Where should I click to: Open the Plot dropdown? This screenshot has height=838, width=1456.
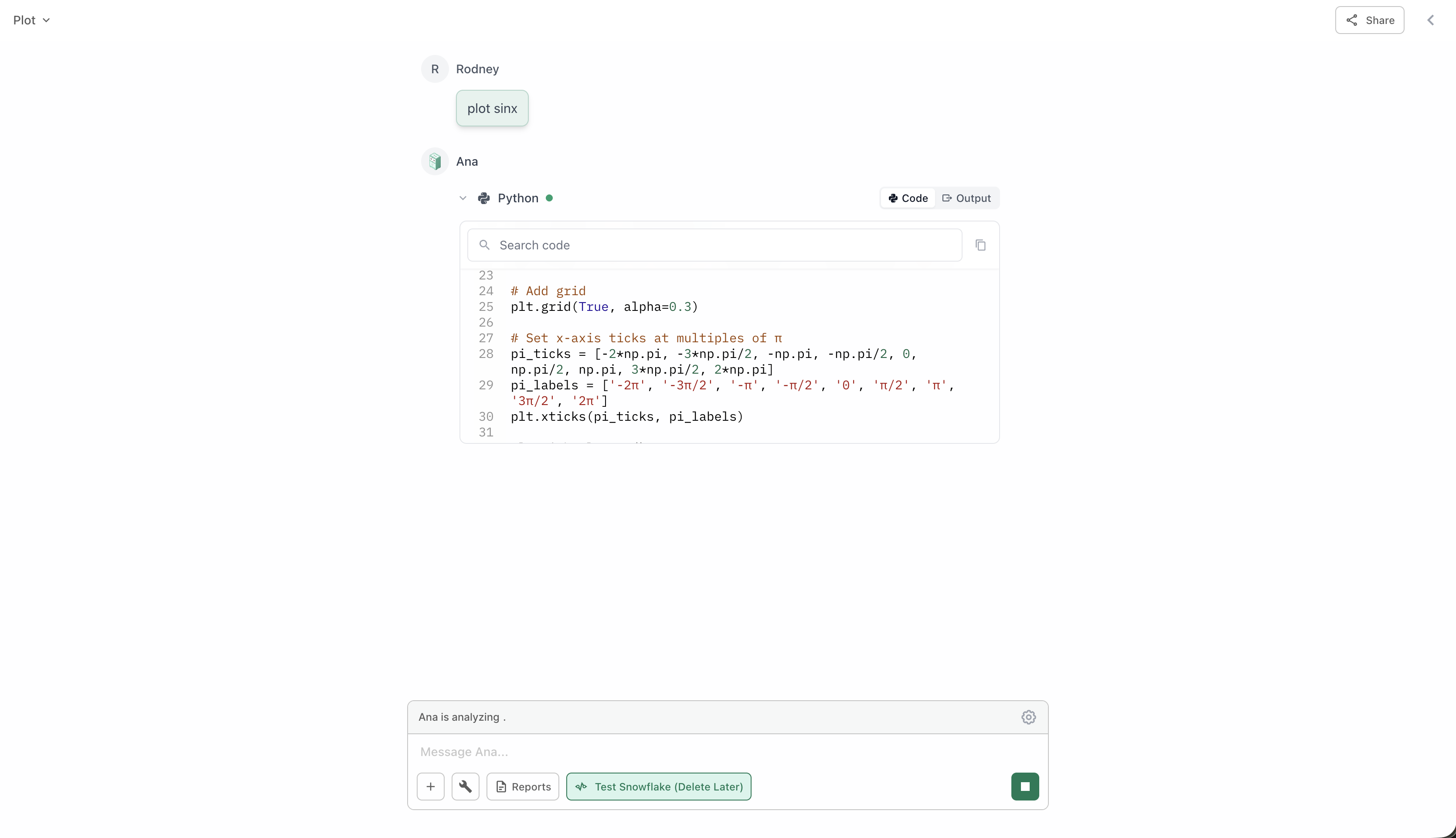pos(32,20)
